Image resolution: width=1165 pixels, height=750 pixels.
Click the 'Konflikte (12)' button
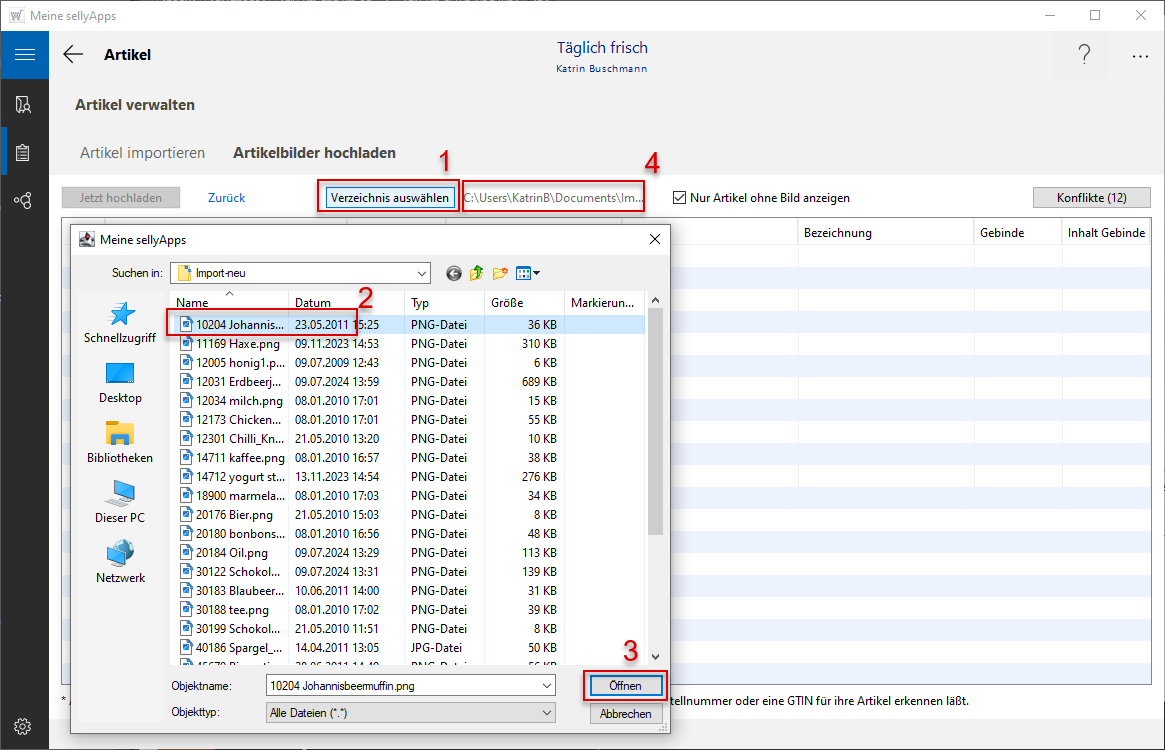click(1091, 198)
